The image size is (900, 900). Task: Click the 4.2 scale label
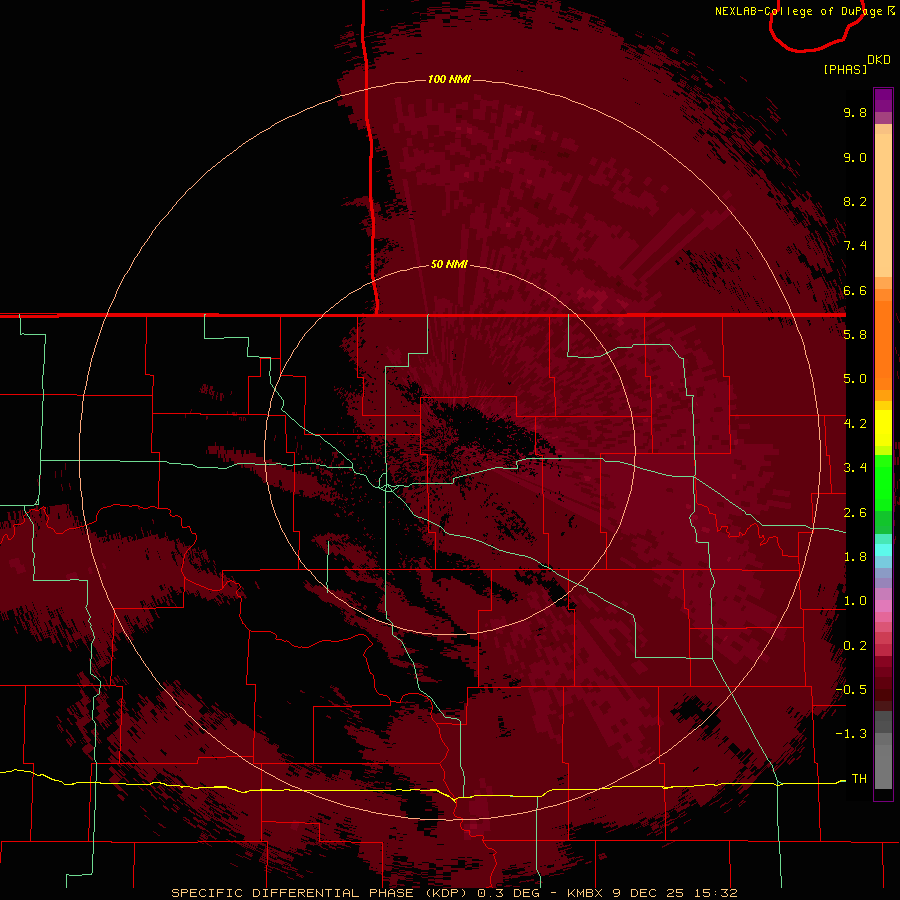[x=855, y=424]
